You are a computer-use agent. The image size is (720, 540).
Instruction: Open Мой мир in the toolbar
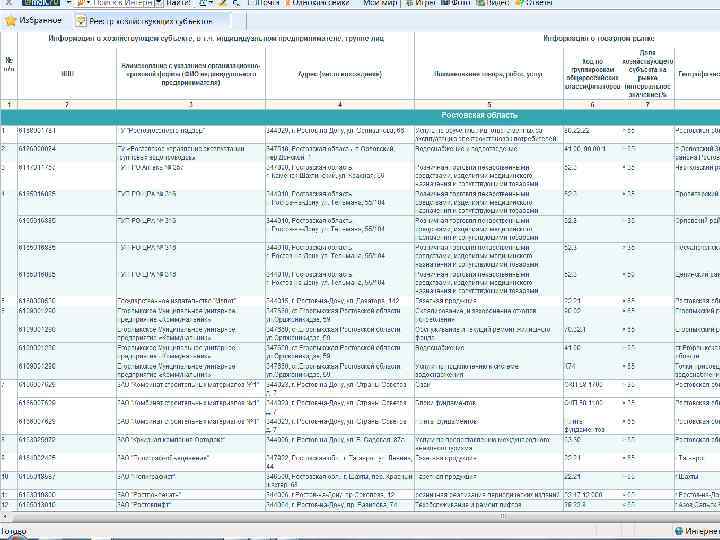point(379,4)
